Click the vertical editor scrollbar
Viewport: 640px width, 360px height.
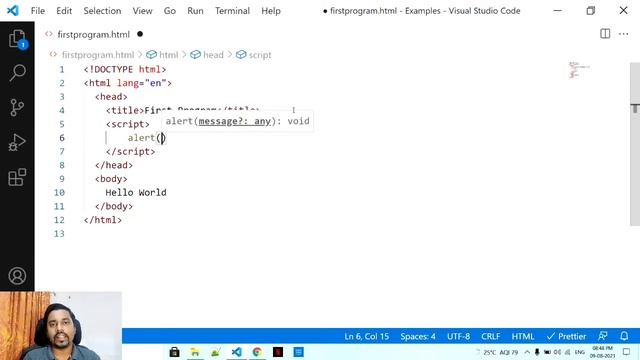coord(635,144)
